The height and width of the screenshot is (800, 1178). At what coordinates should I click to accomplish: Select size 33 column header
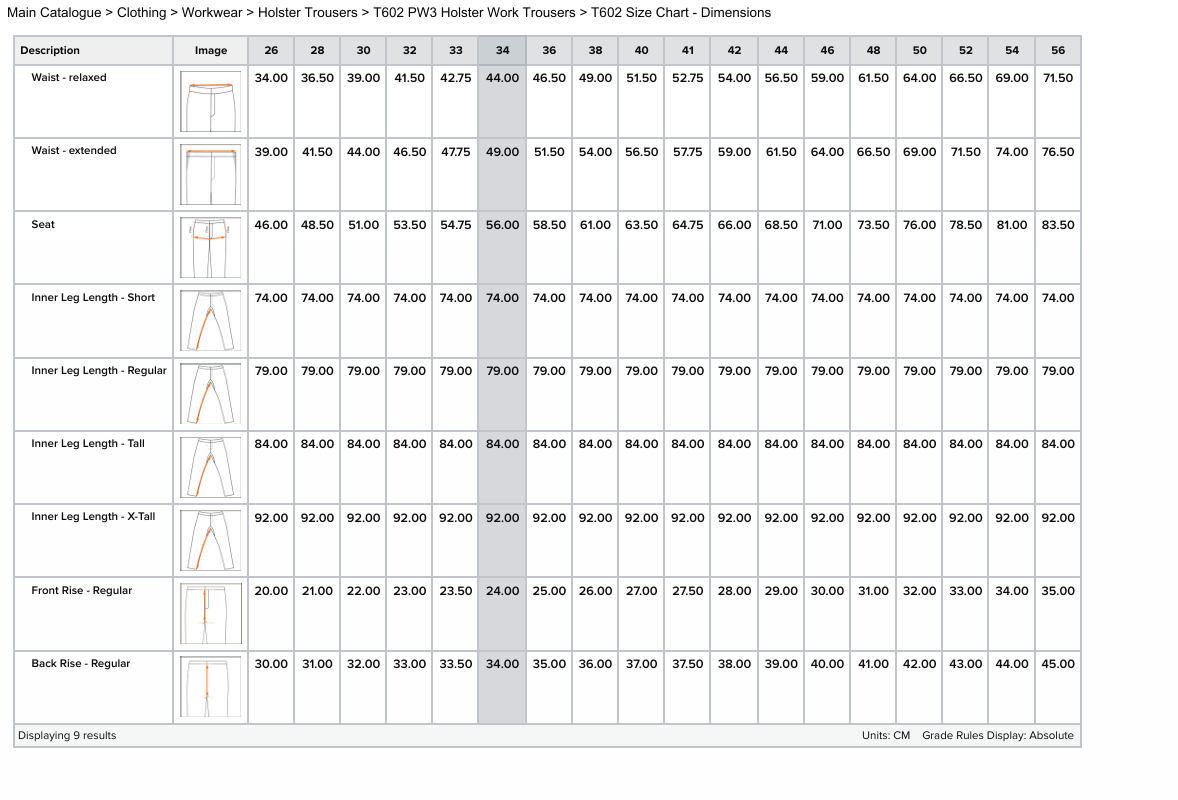456,50
